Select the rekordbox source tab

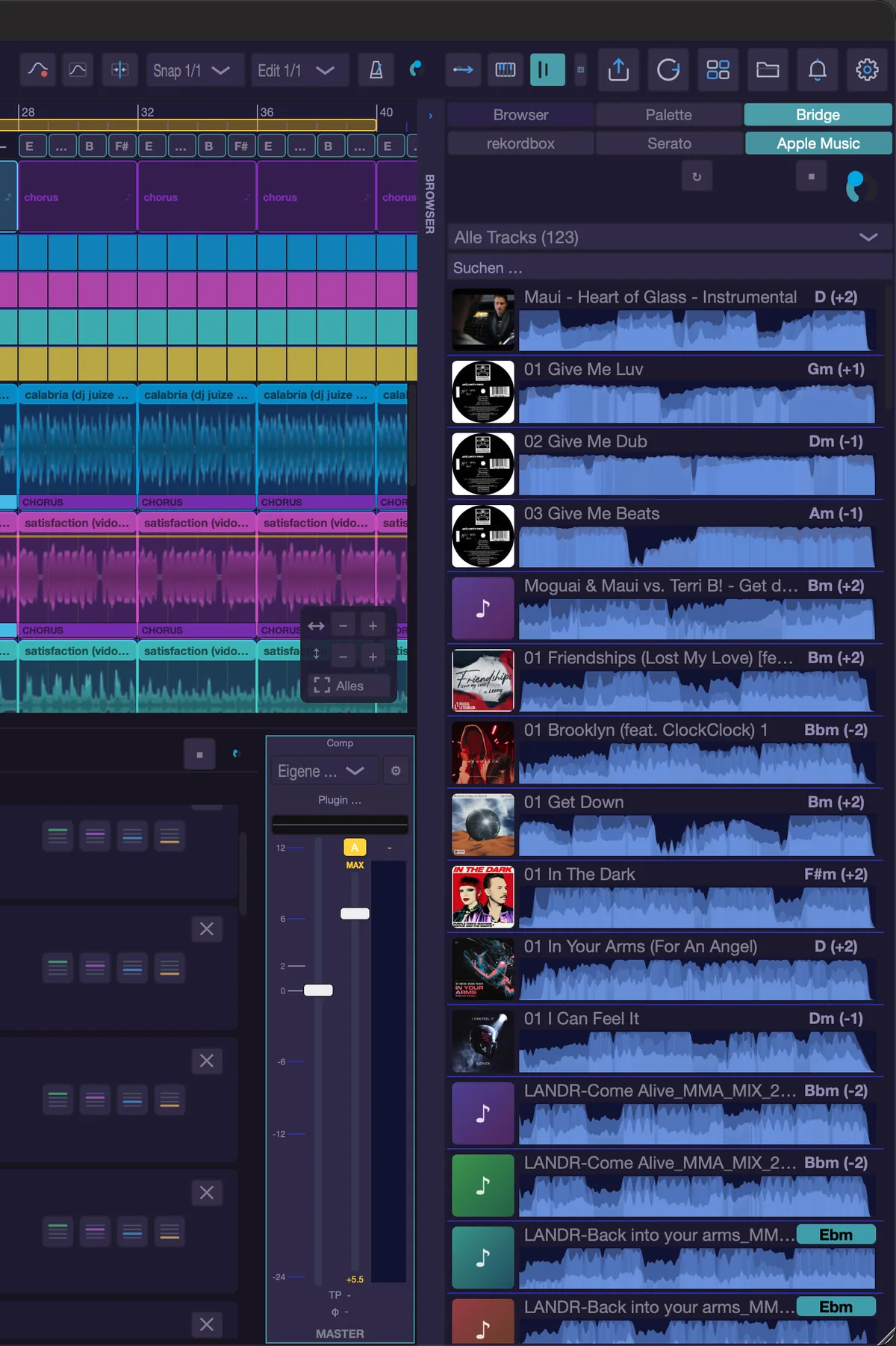click(x=520, y=143)
